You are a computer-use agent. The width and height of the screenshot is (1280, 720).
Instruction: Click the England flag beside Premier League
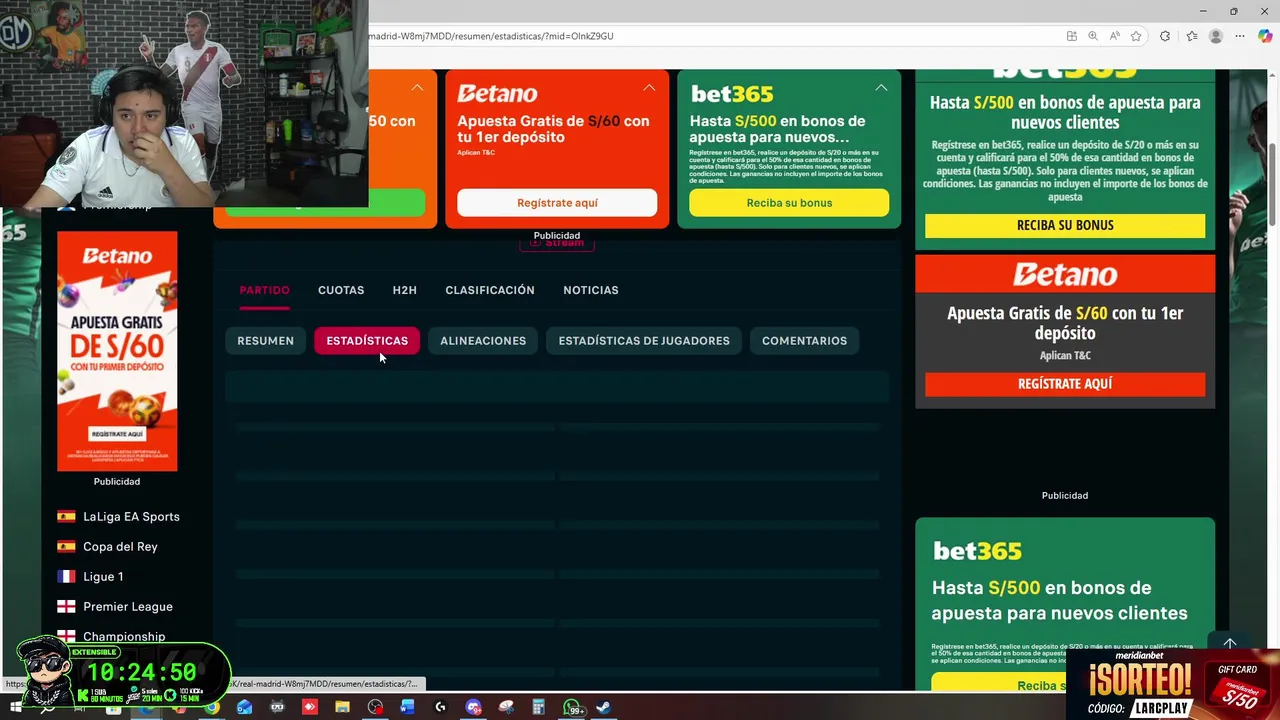[x=66, y=607]
